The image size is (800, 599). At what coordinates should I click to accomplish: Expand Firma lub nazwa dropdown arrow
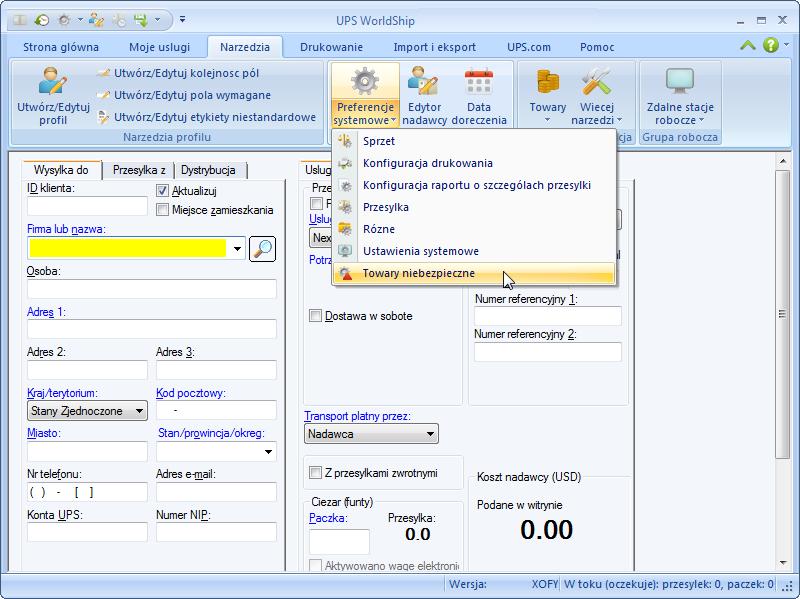[x=237, y=249]
